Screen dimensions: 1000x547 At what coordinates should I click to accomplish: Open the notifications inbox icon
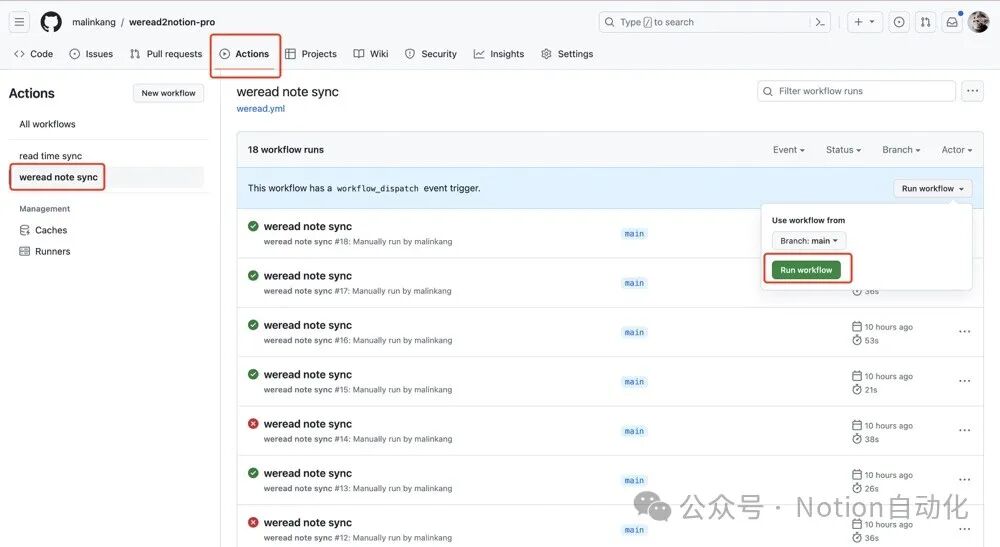(952, 22)
